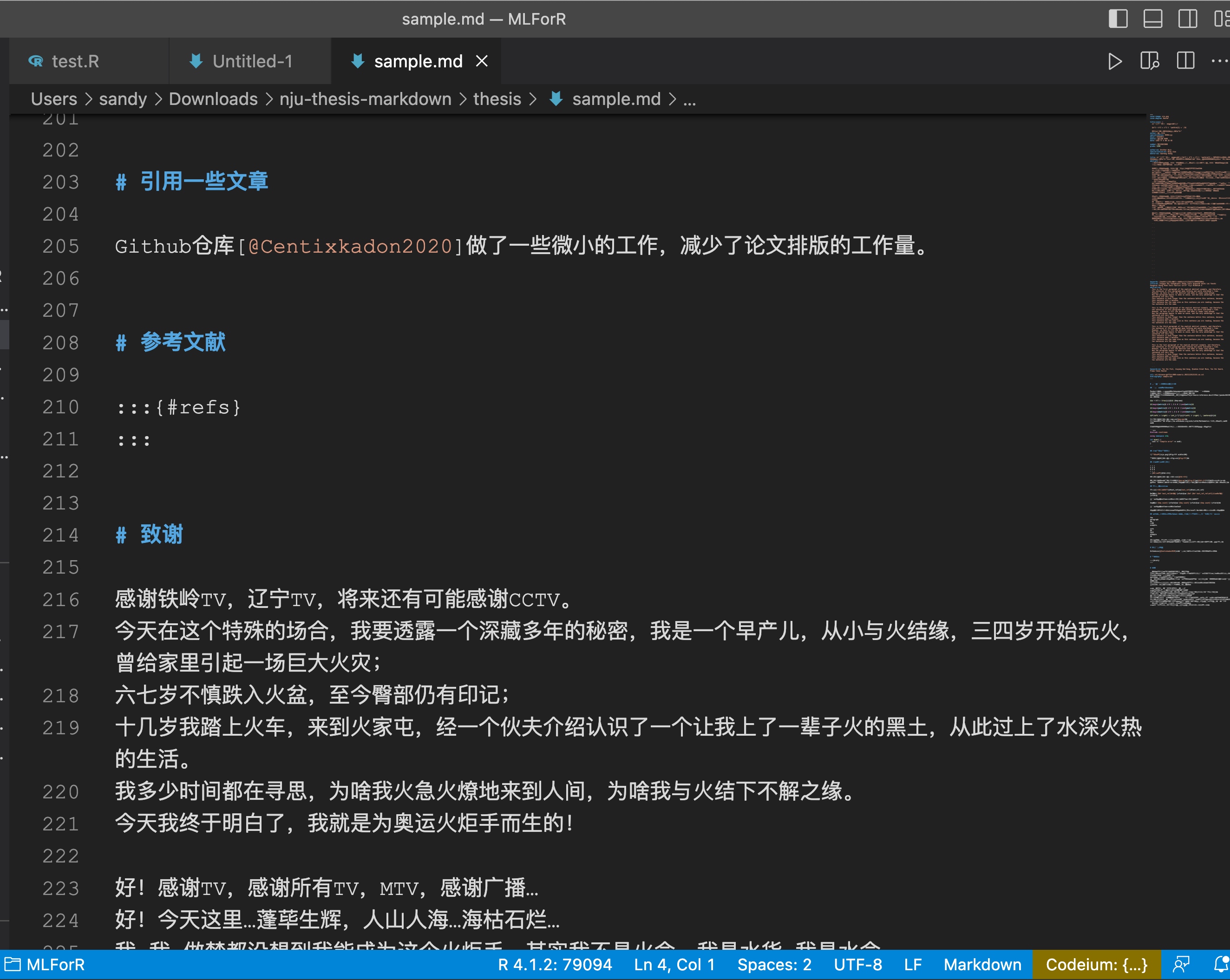Open the editor More Actions ellipsis menu

(1218, 61)
